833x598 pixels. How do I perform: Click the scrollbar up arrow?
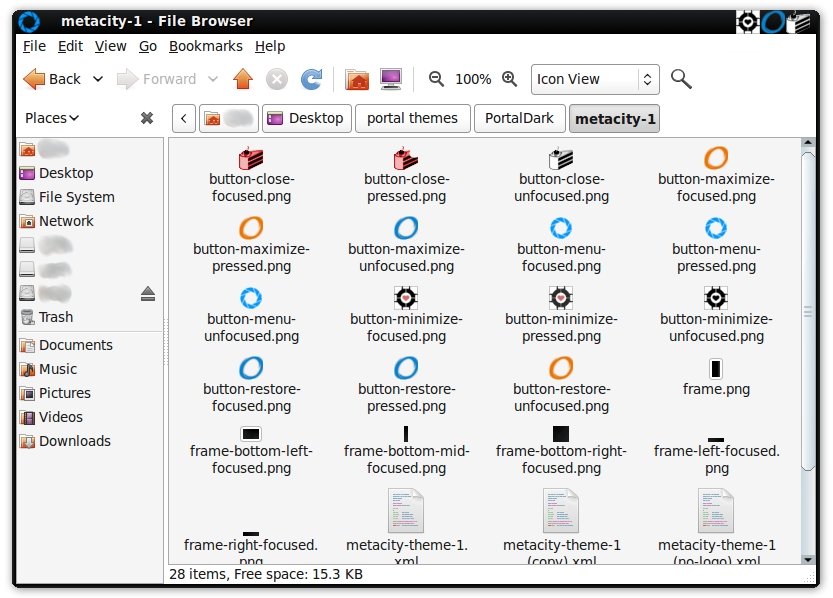coord(808,142)
